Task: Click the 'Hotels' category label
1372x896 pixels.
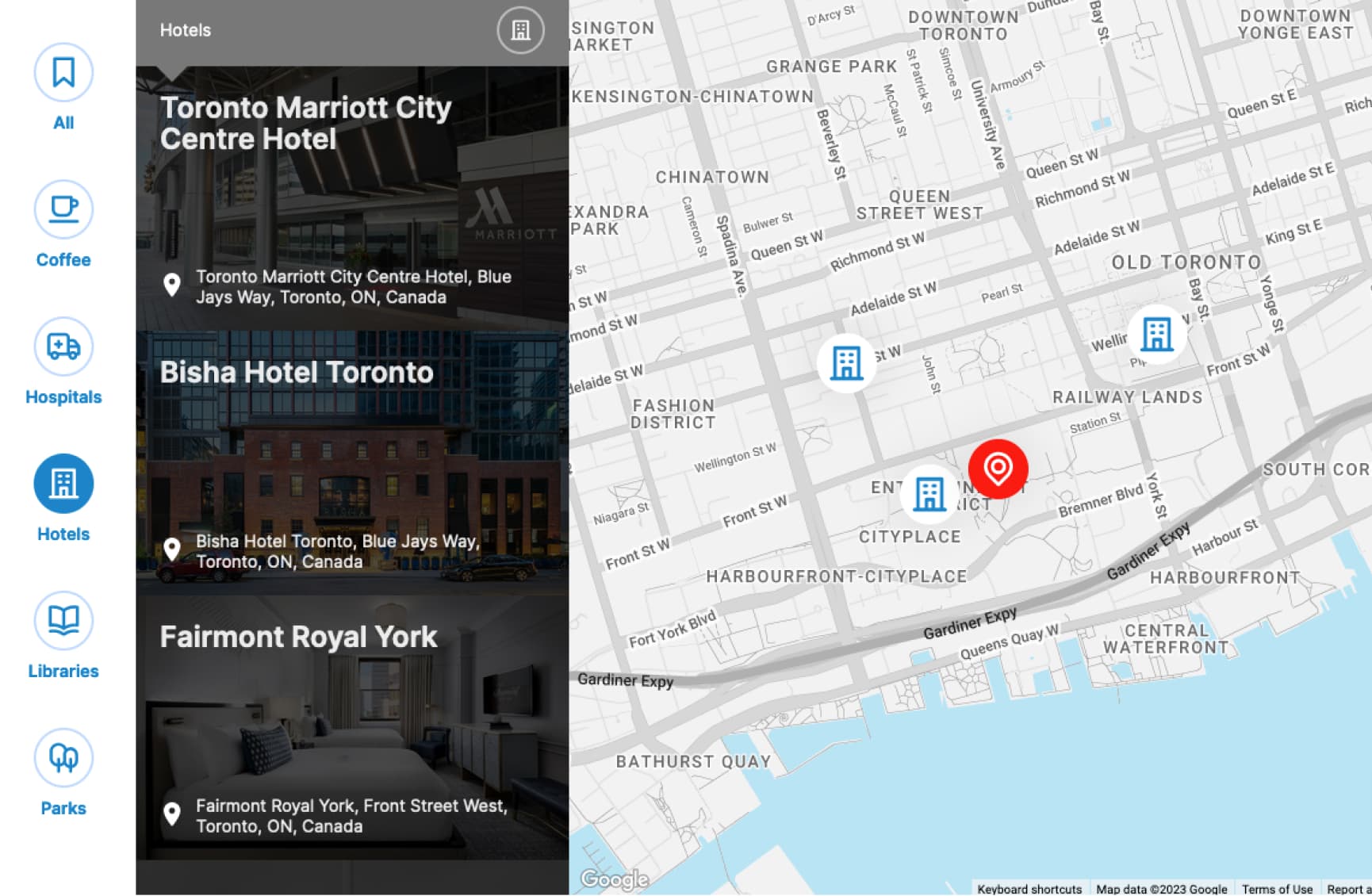Action: (63, 534)
